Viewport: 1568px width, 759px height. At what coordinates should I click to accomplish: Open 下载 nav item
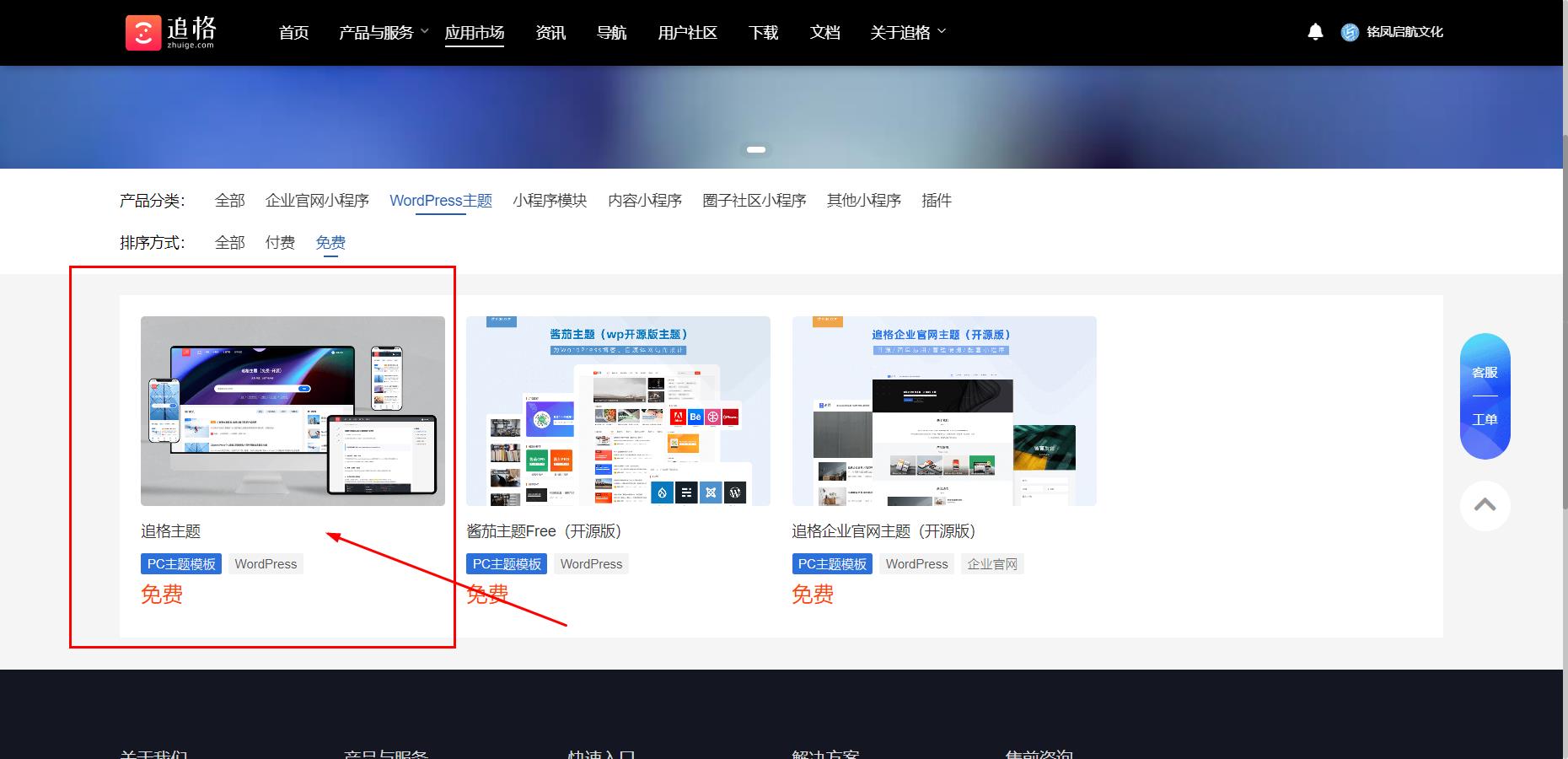click(x=763, y=32)
